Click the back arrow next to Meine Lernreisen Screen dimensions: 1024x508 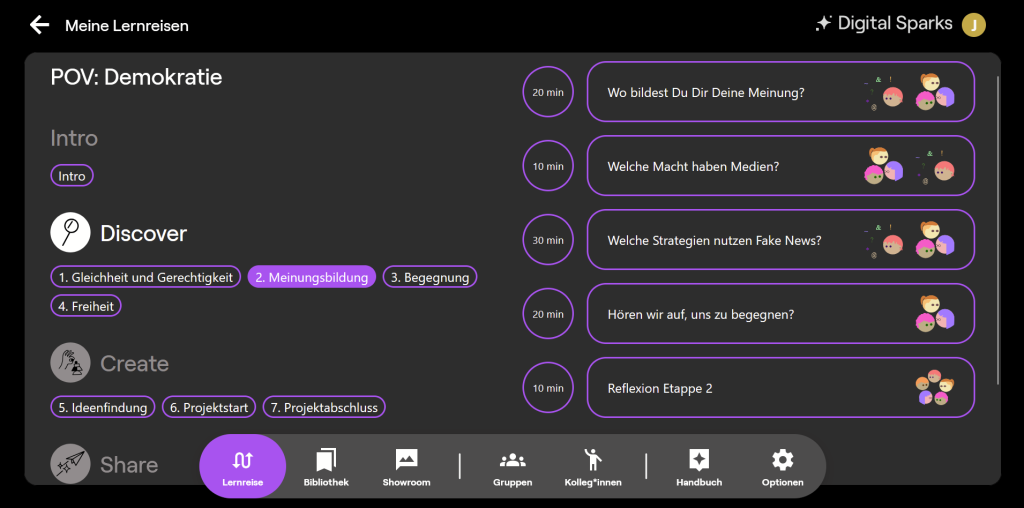tap(39, 25)
